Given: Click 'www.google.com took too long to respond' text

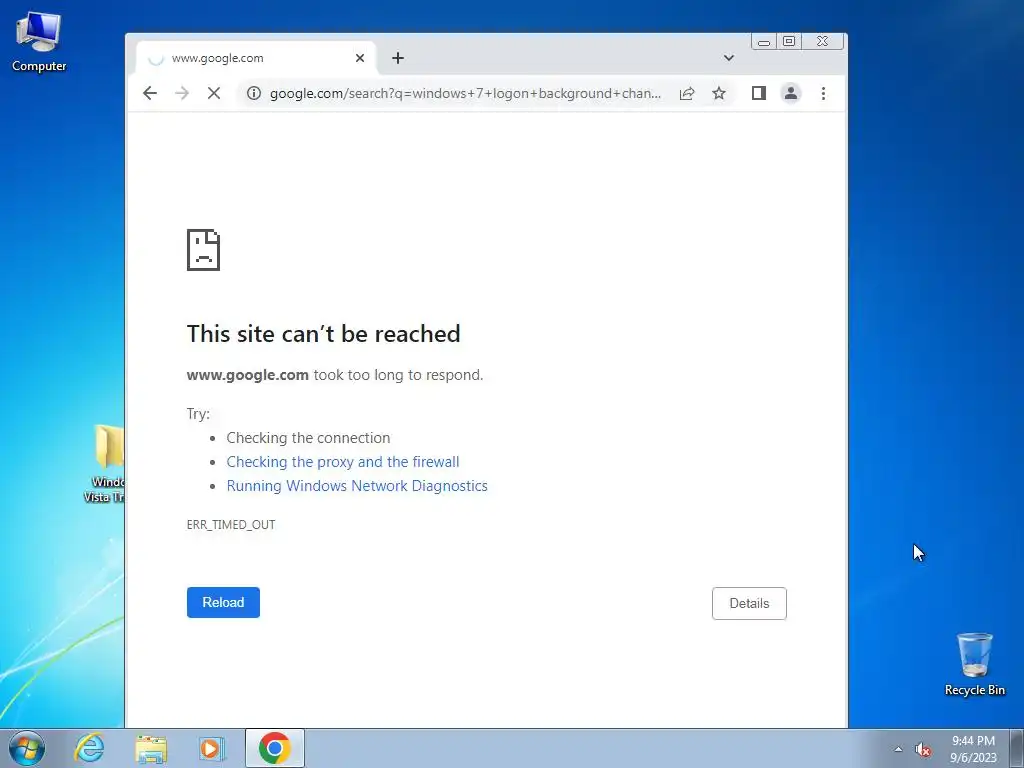Looking at the screenshot, I should [335, 375].
